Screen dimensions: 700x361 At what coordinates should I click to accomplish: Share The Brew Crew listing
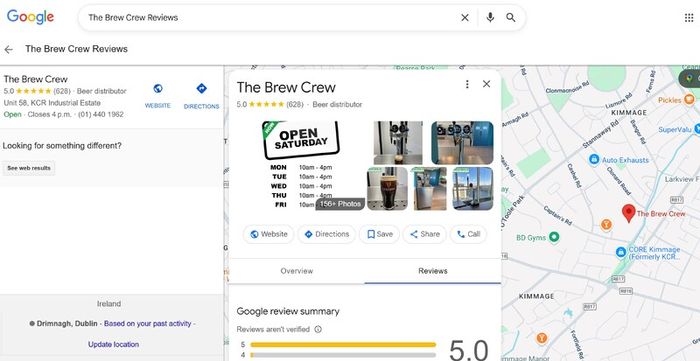point(425,234)
